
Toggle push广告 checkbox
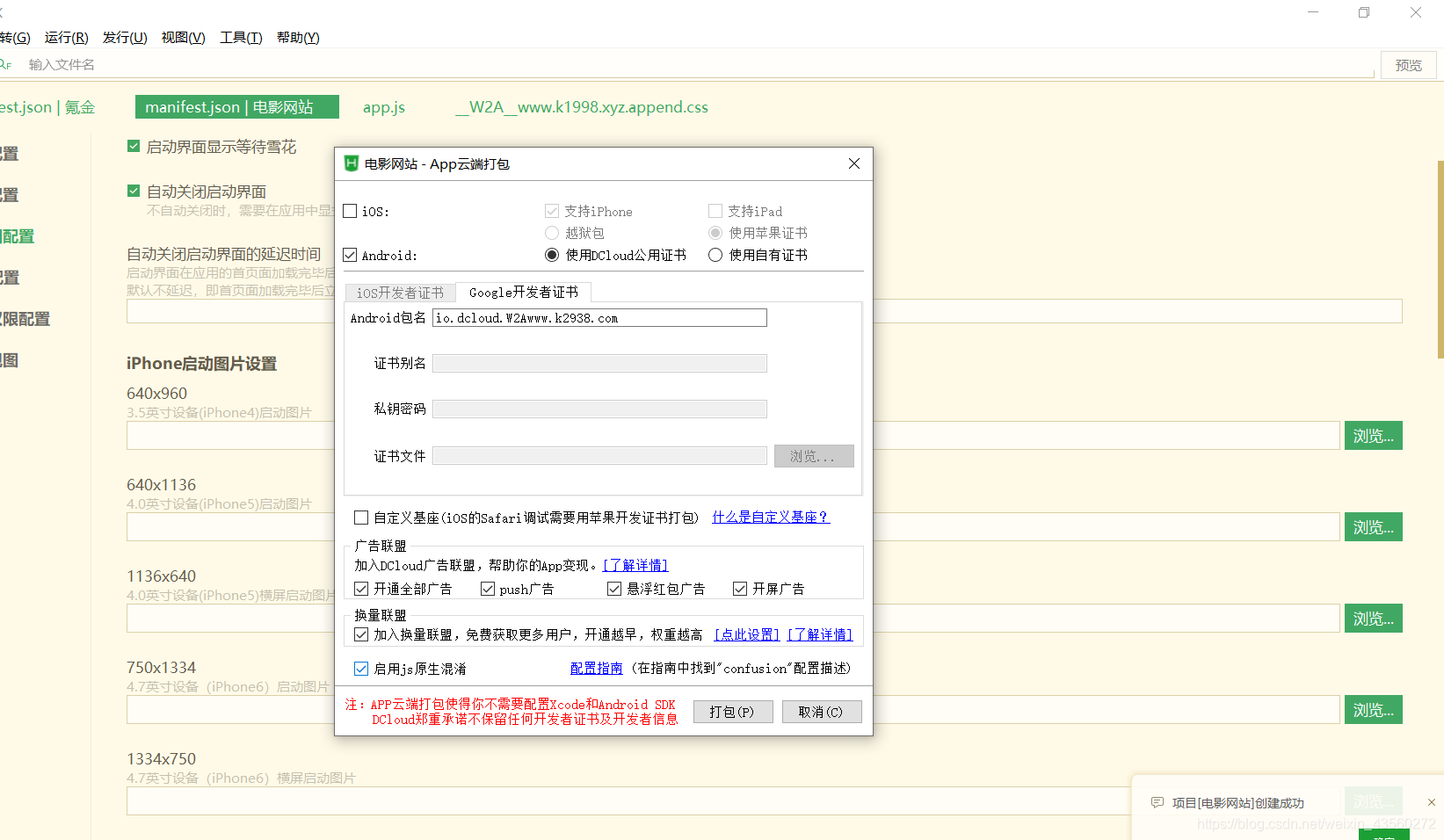[488, 589]
